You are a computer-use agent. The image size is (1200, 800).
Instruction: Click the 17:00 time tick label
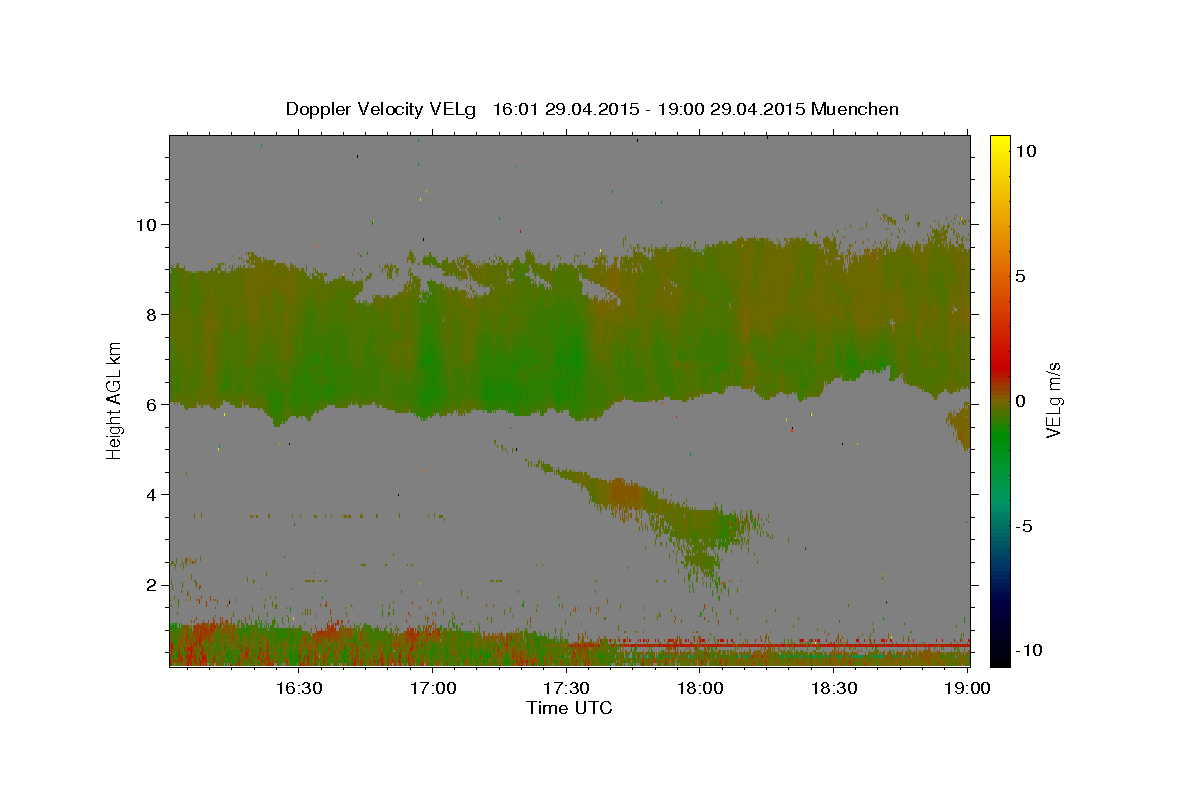point(432,688)
